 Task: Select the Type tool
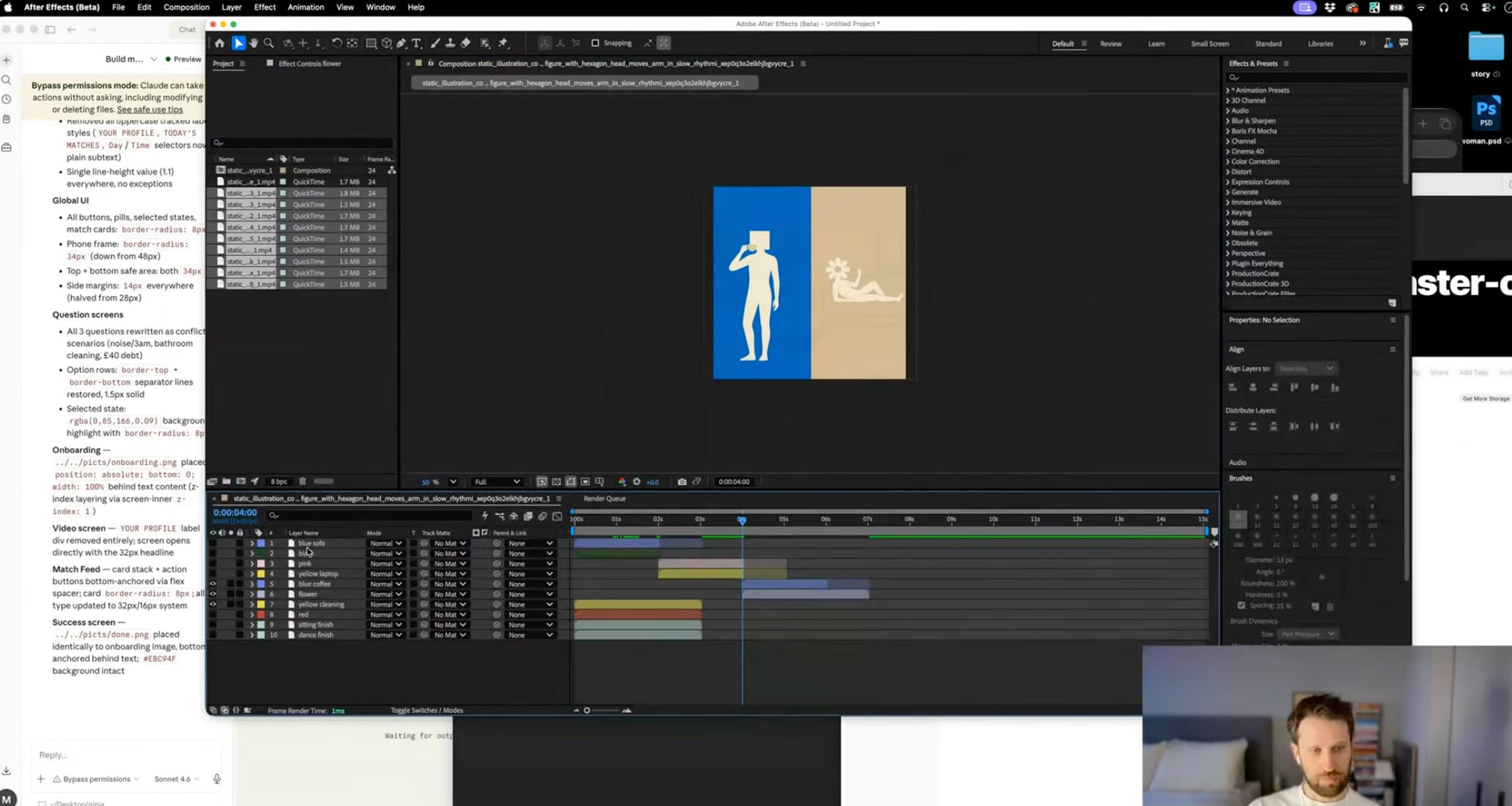coord(416,43)
